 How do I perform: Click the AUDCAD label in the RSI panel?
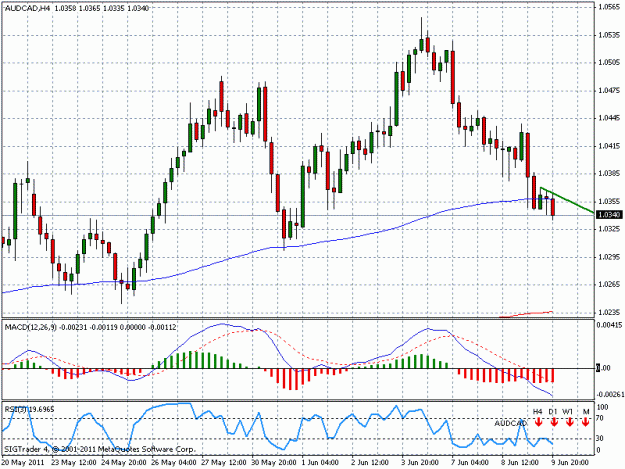(x=511, y=423)
